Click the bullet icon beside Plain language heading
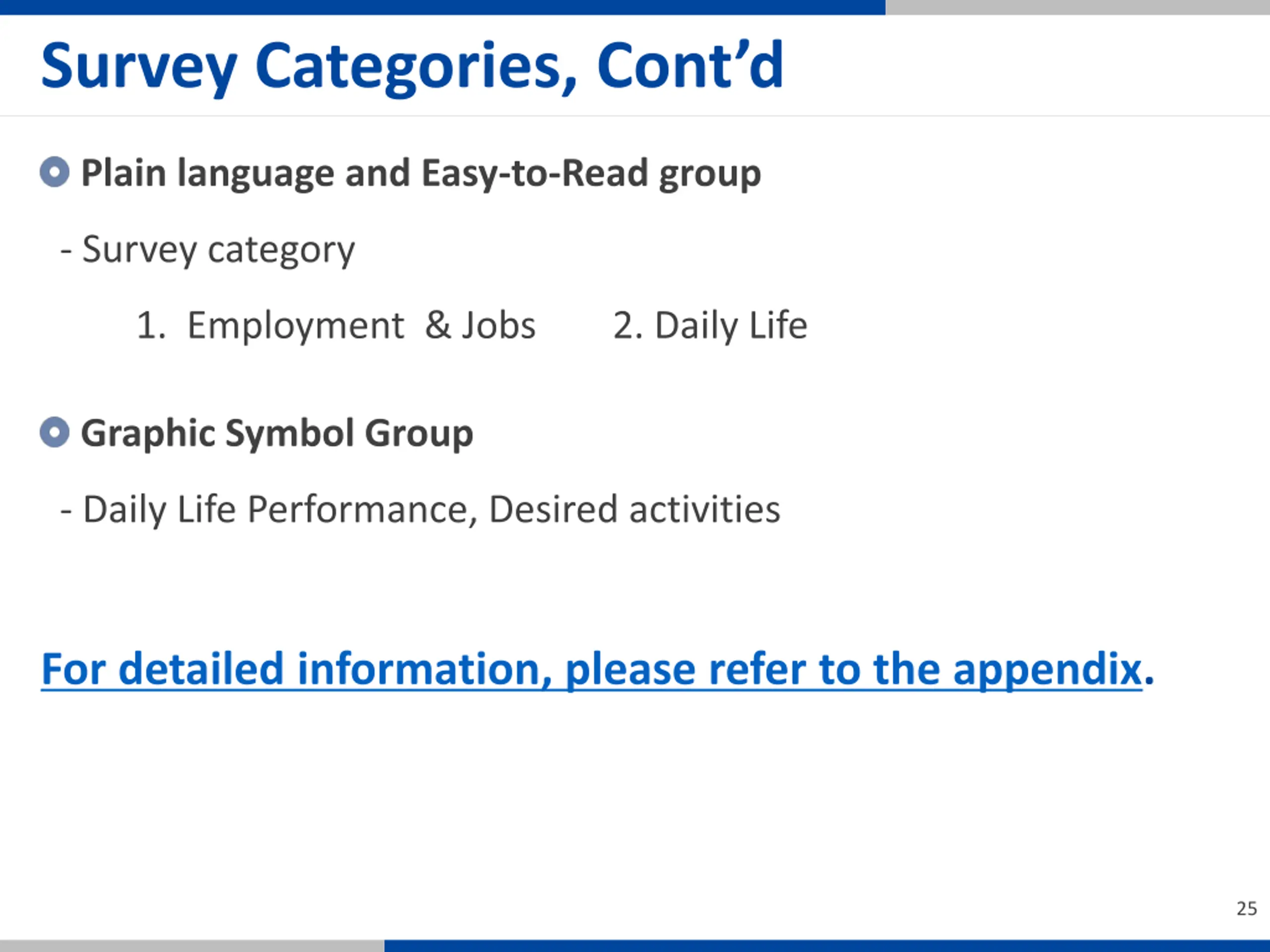The image size is (1270, 952). 55,172
